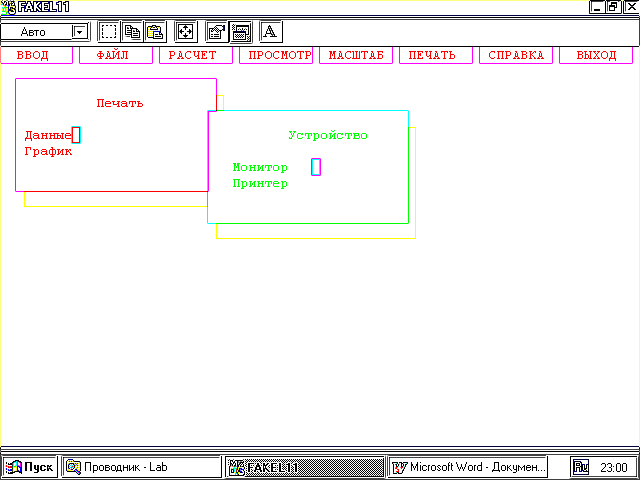
Task: Restore the FAKEL11 window size
Action: [x=613, y=7]
